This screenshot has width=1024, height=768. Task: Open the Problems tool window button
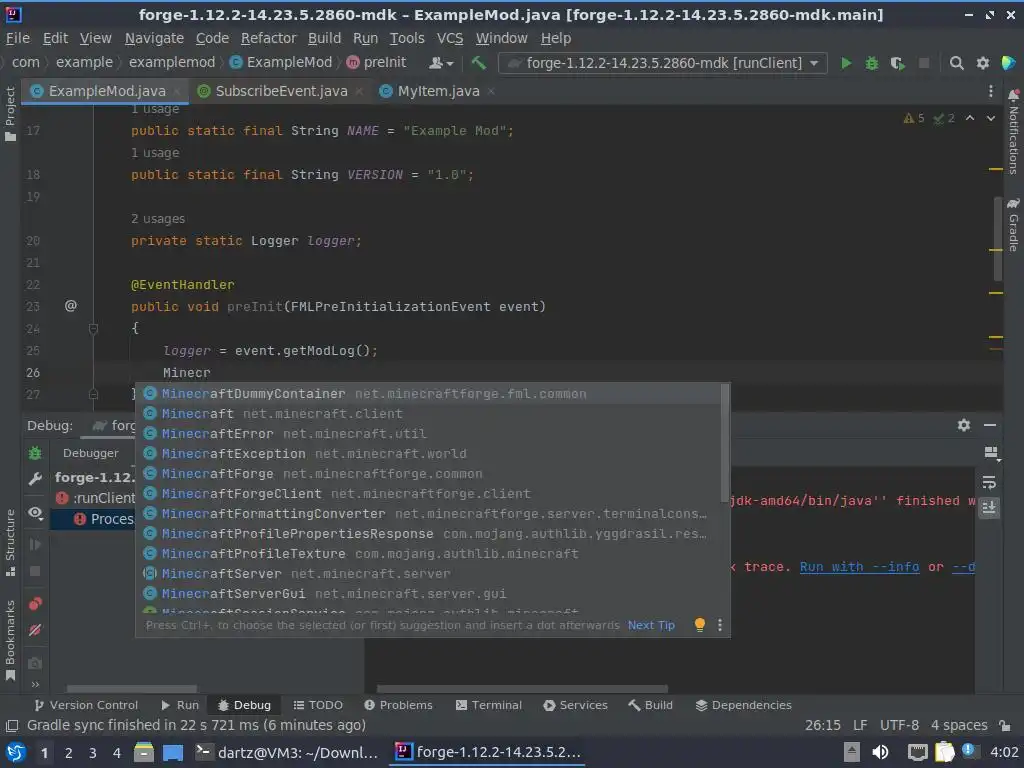[x=398, y=705]
